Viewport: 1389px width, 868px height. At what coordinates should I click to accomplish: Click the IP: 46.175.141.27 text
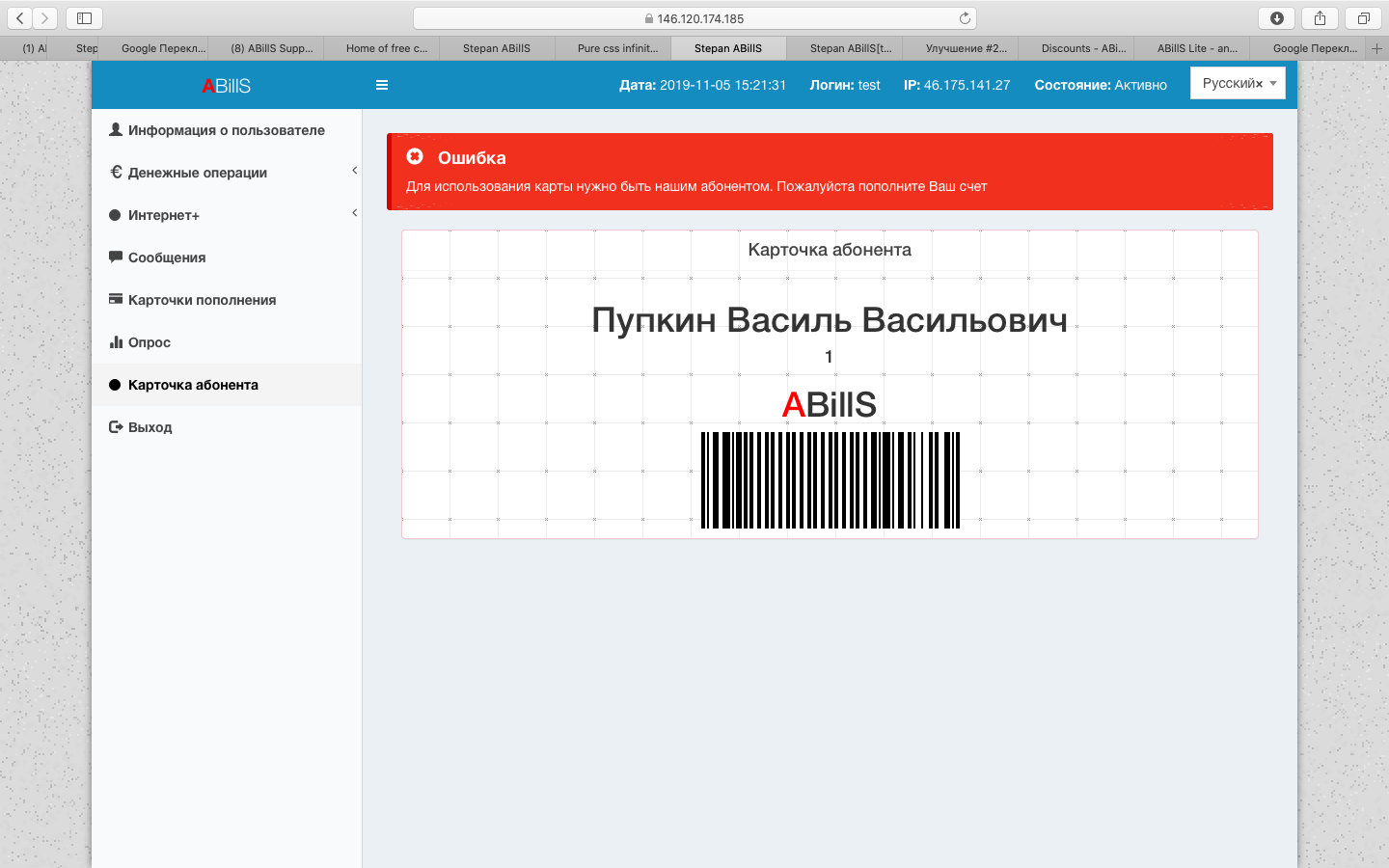click(x=957, y=85)
